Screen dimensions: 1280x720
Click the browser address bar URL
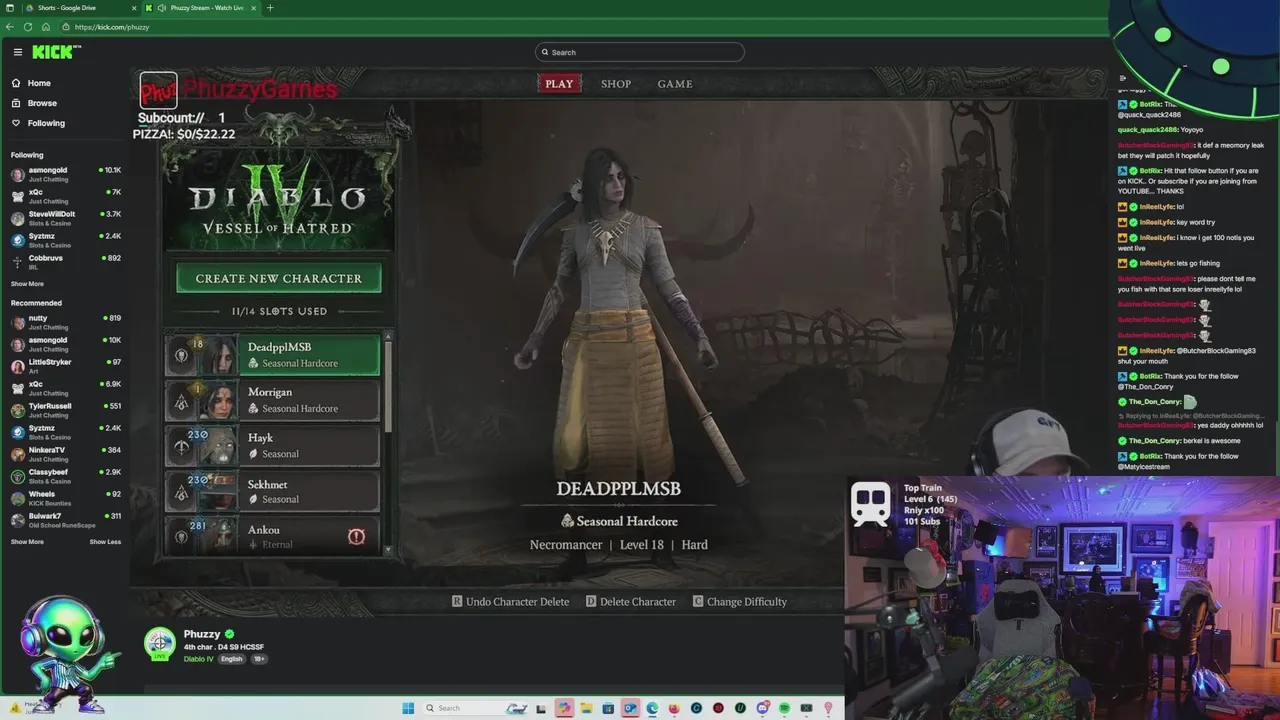(111, 27)
